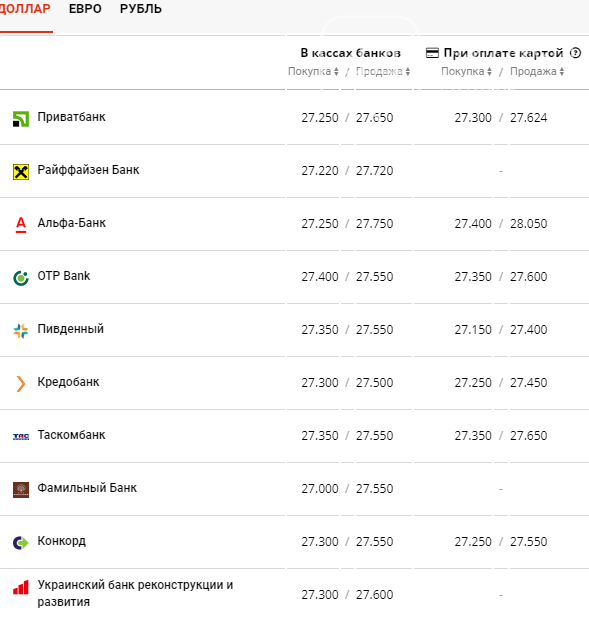This screenshot has height=621, width=589.
Task: Sort by Продажа under card payment column
Action: [x=537, y=71]
